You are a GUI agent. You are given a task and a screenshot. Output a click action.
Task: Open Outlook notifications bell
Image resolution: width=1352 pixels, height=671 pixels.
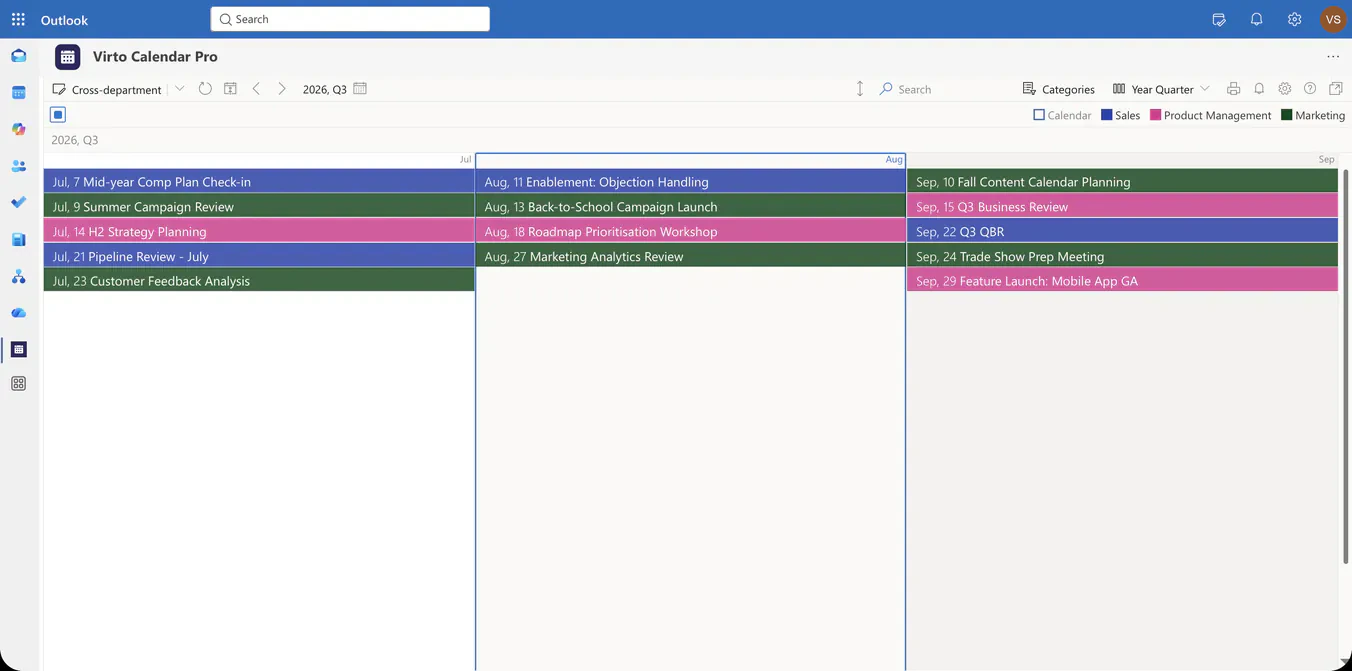coord(1257,19)
